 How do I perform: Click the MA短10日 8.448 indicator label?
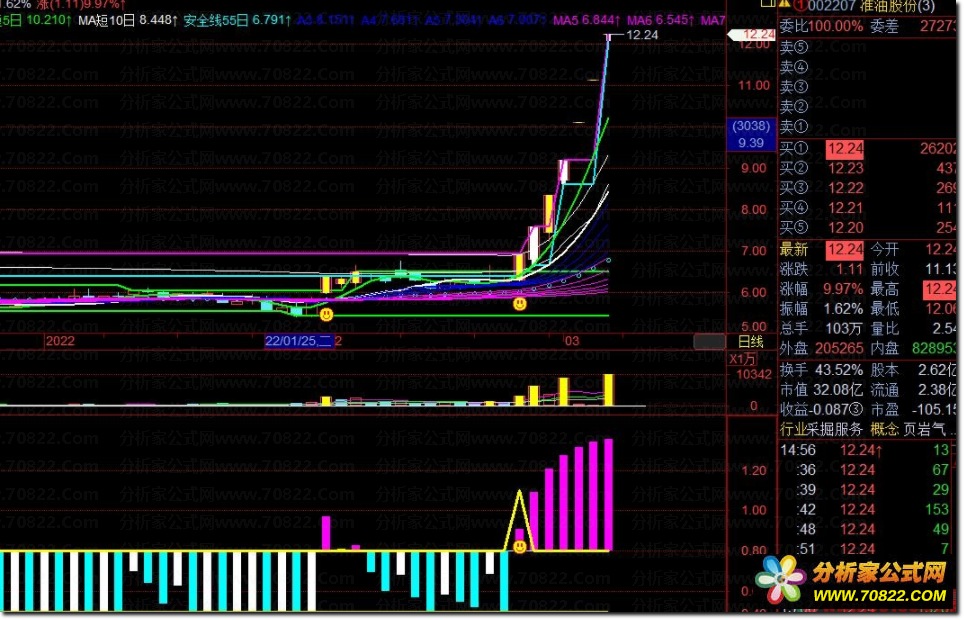(x=129, y=20)
